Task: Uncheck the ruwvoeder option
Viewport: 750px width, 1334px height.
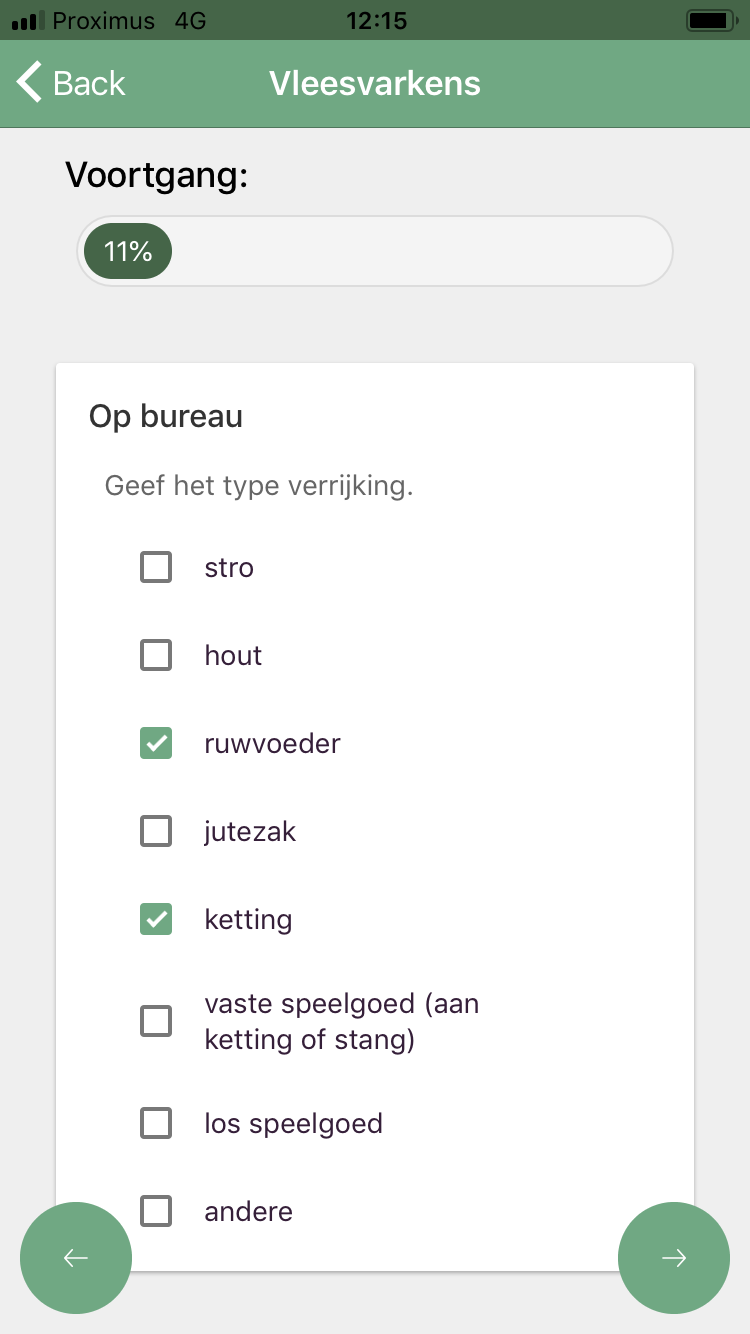Action: click(x=156, y=743)
